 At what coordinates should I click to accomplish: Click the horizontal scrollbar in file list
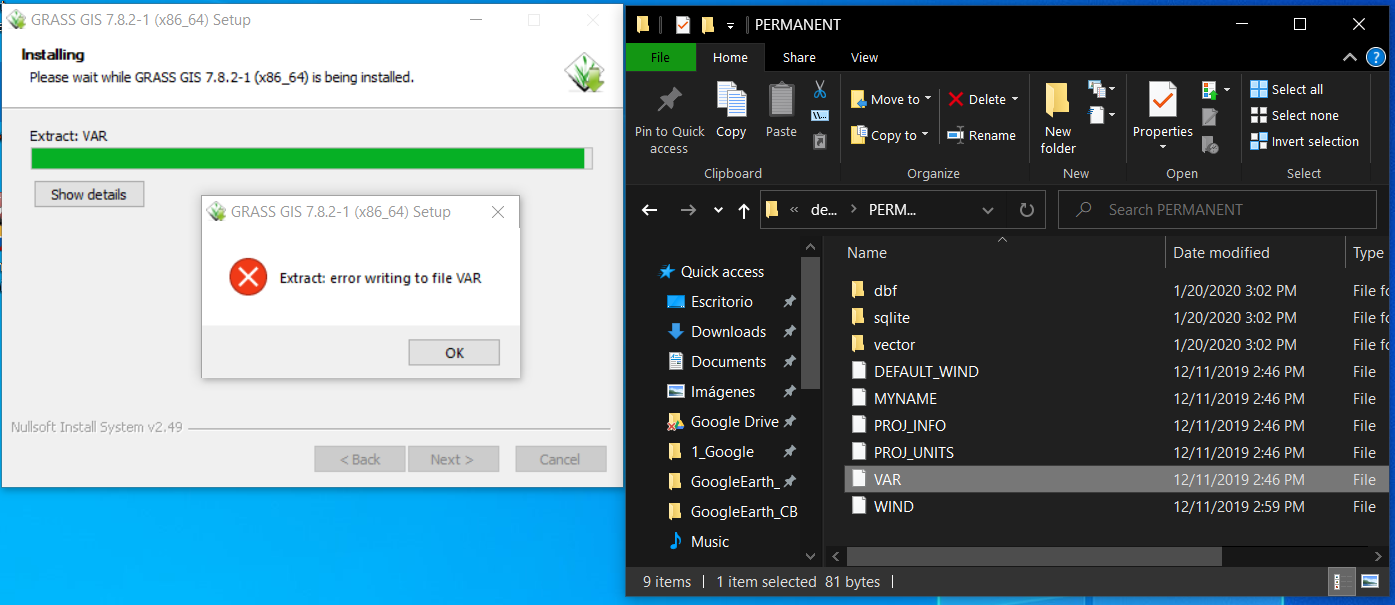click(1034, 555)
